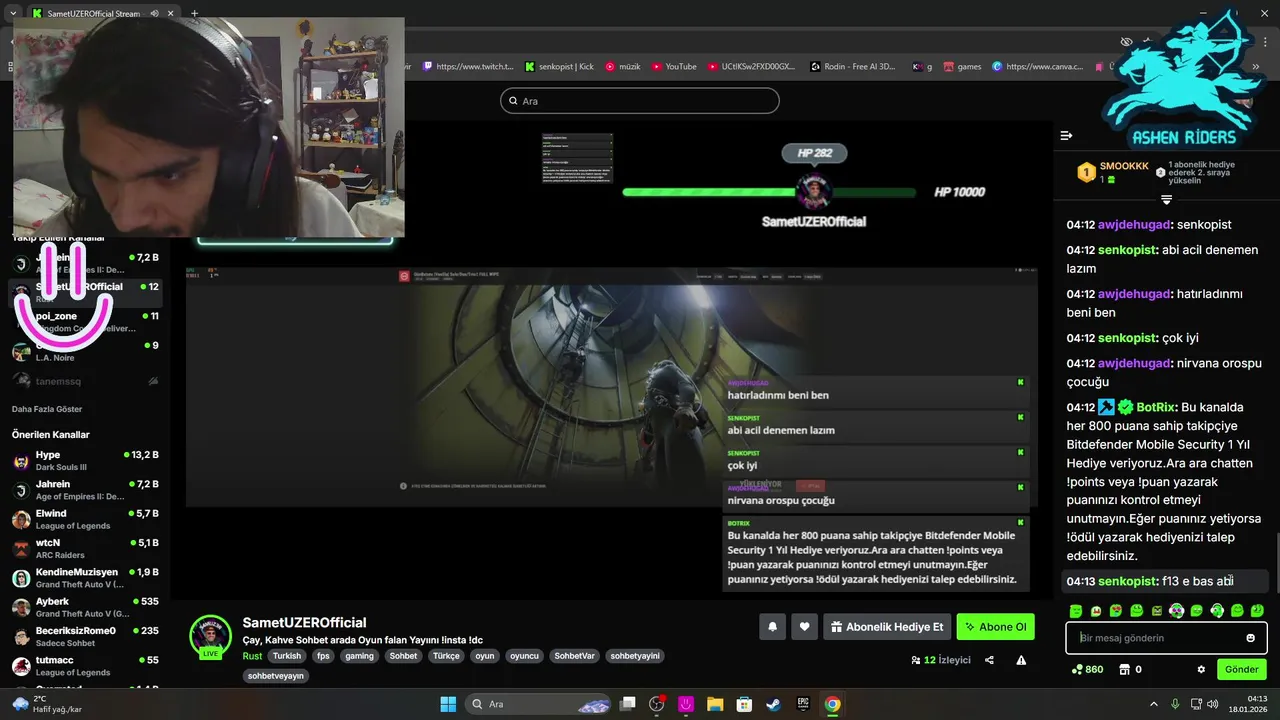Viewport: 1280px width, 720px height.
Task: Click the sohbetveyayın tag
Action: coord(276,676)
